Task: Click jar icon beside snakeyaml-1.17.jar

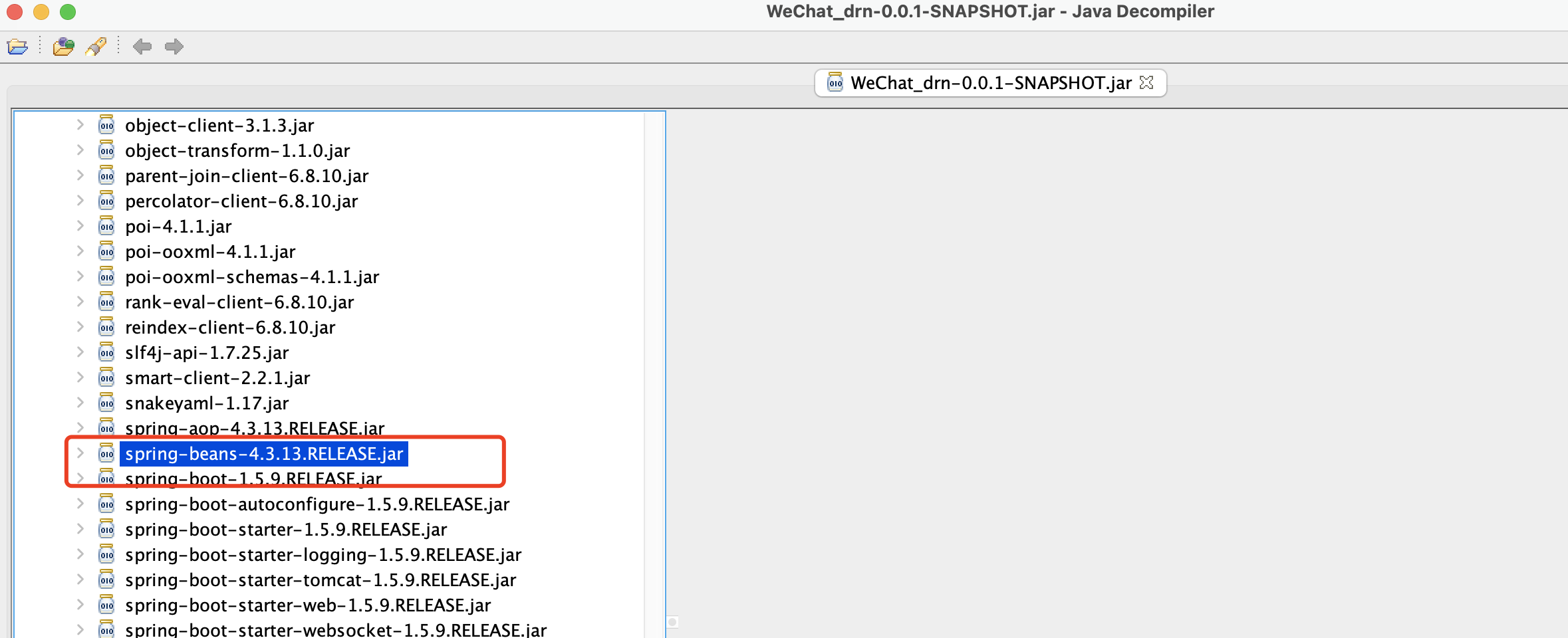Action: point(106,403)
